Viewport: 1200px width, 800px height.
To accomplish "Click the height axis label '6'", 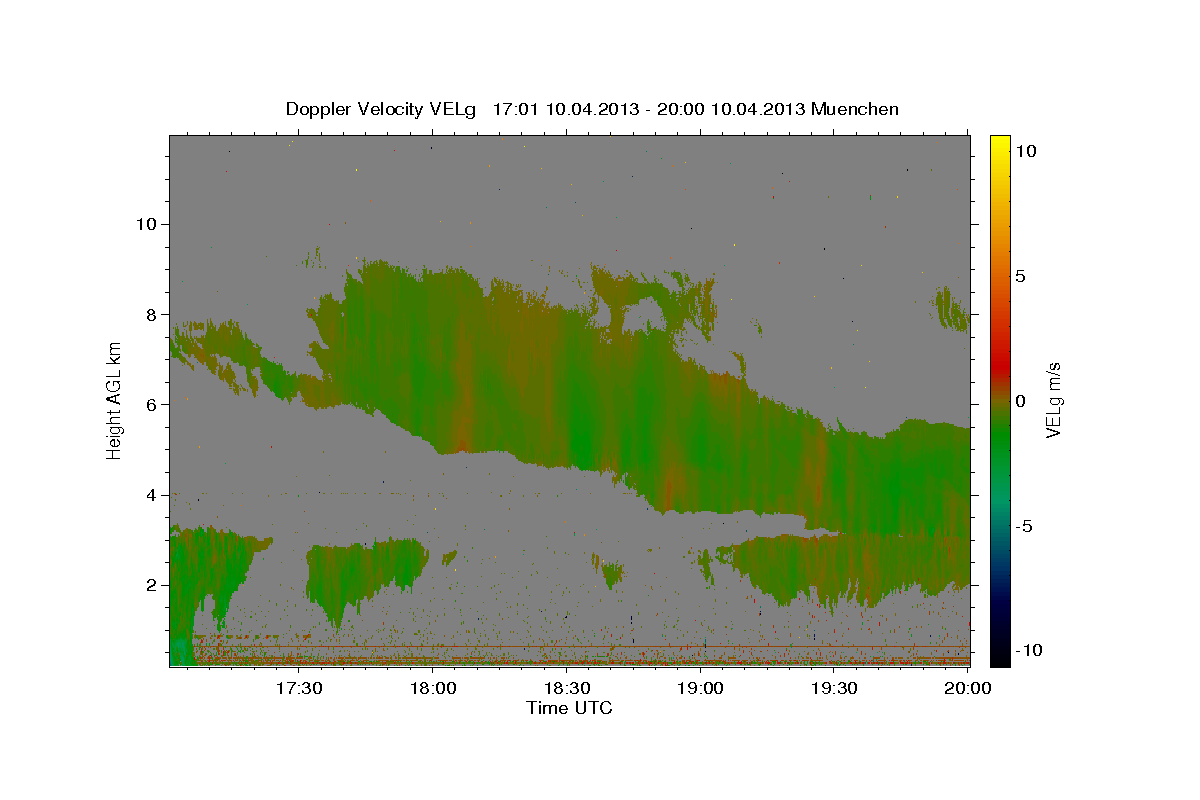I will tap(153, 404).
